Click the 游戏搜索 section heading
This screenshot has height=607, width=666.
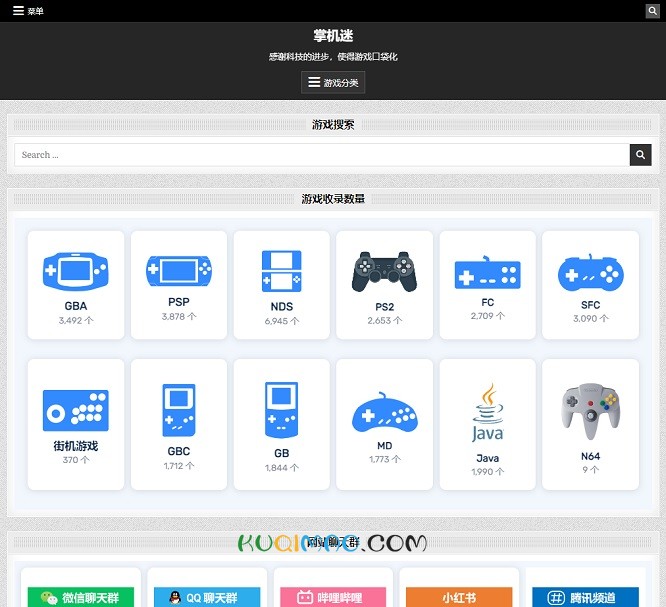point(333,125)
